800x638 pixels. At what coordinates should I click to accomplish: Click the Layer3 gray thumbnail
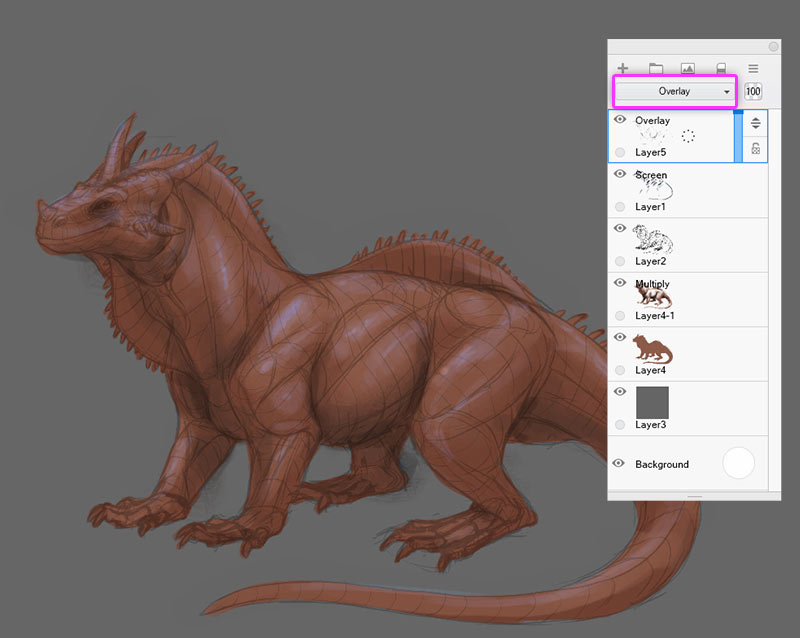[652, 402]
